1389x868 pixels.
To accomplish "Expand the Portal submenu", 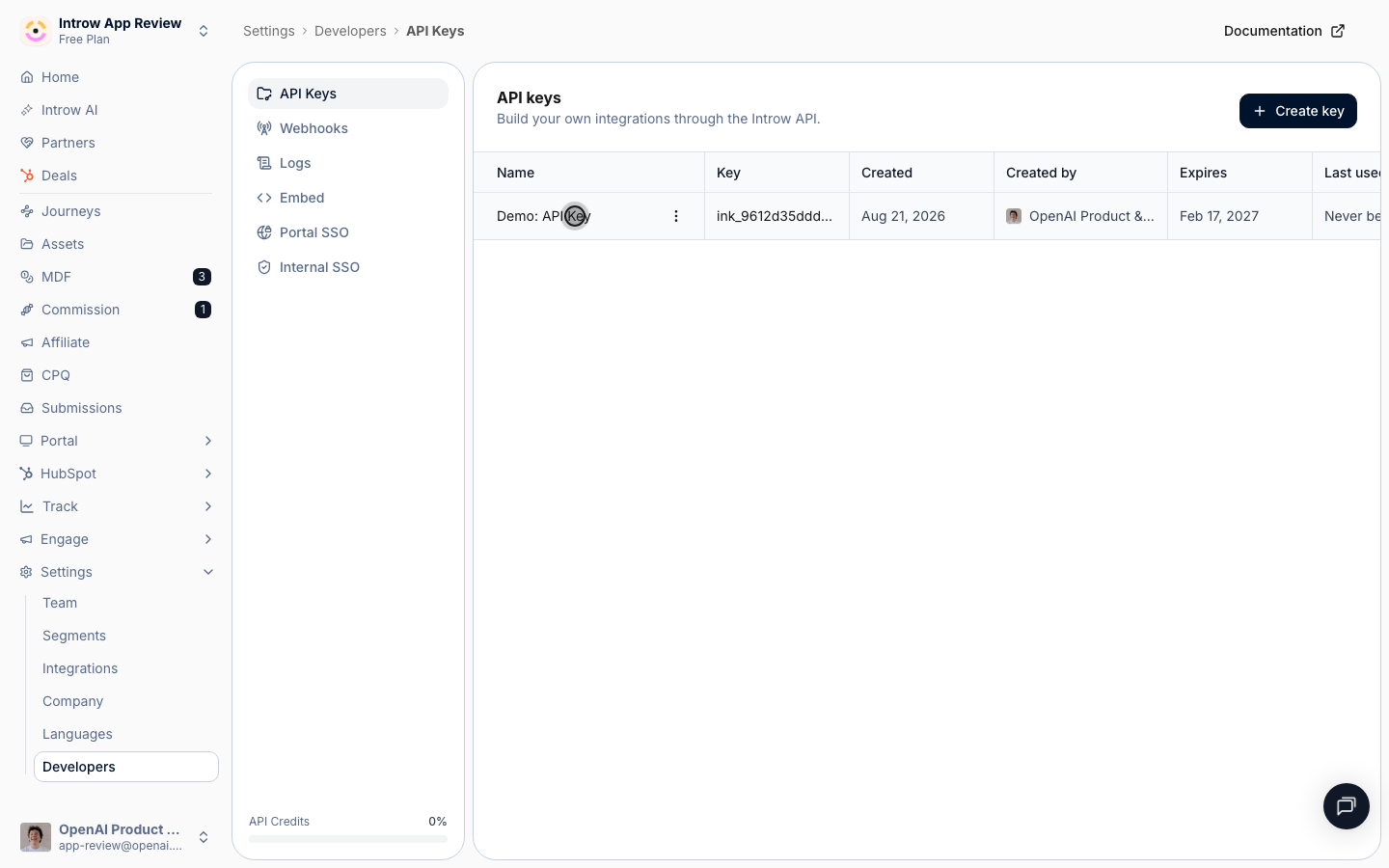I will (x=208, y=441).
